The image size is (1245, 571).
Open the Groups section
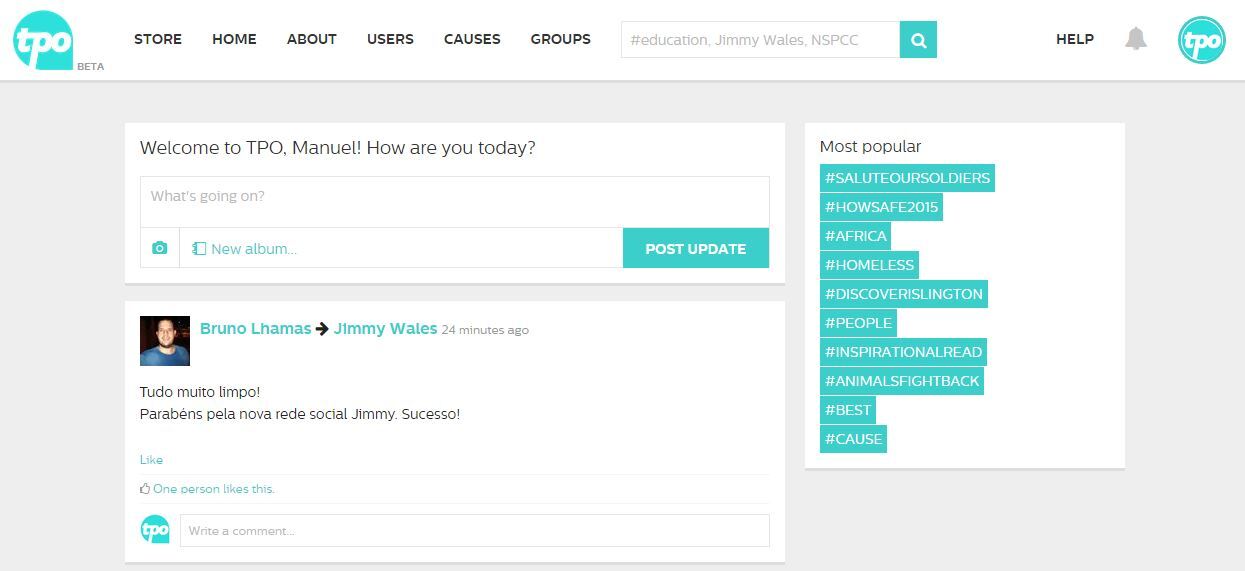coord(560,39)
